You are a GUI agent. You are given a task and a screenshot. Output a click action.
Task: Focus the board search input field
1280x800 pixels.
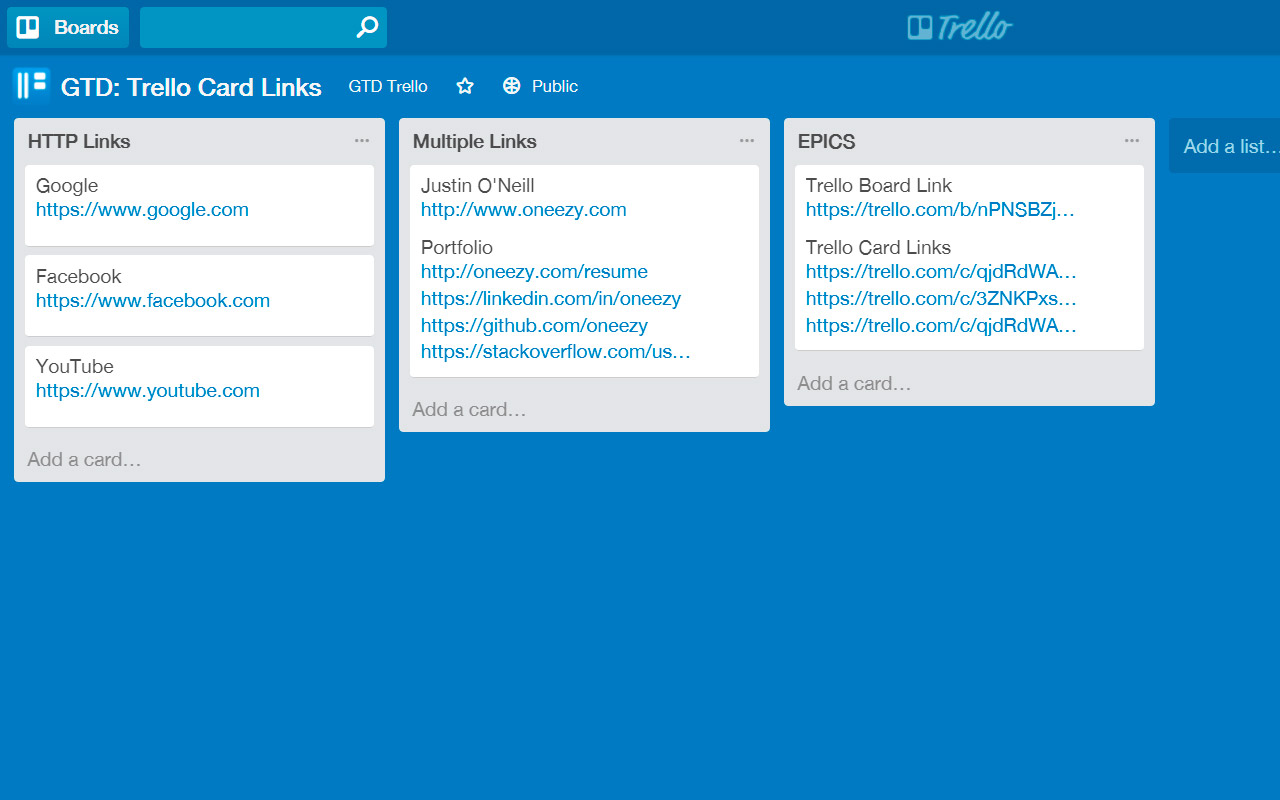tap(263, 27)
